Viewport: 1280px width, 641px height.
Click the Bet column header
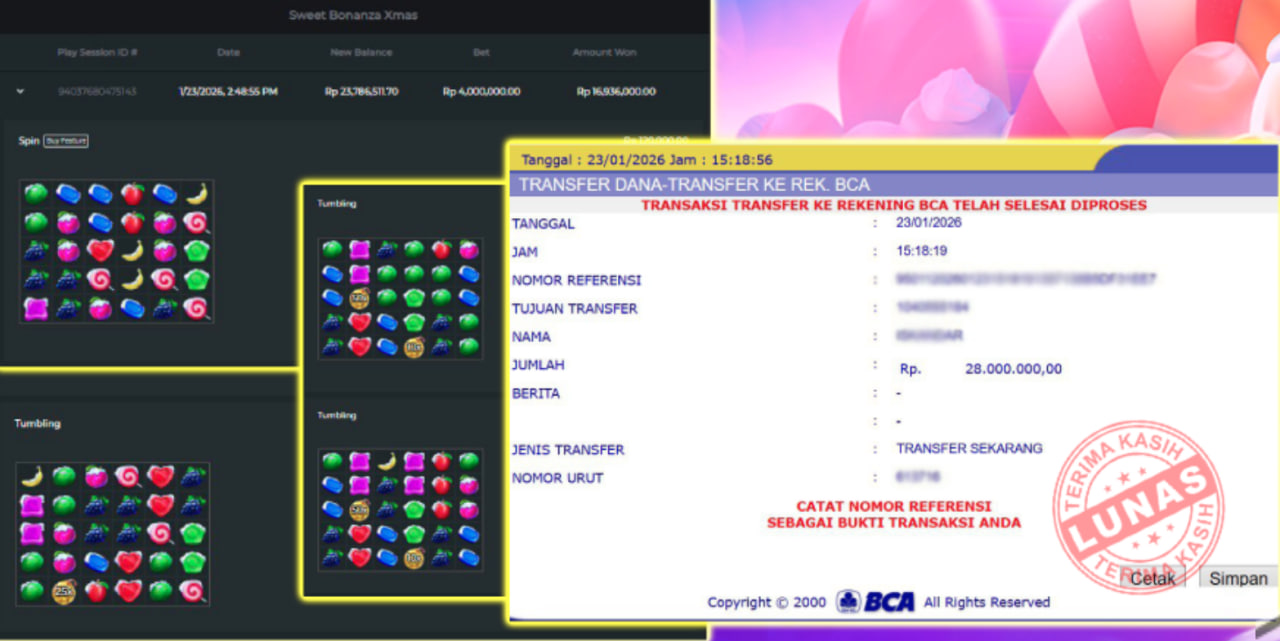coord(481,52)
